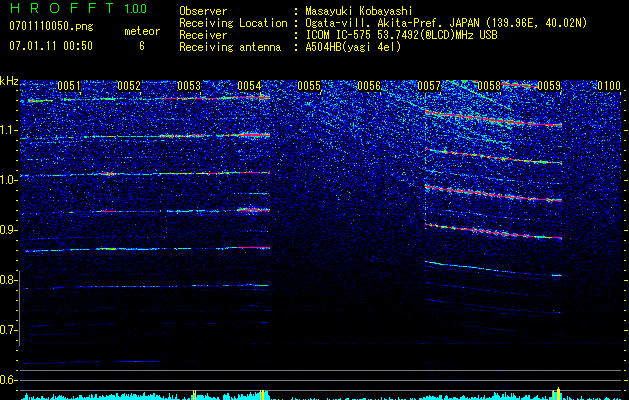Select the A504HB(yagi 4el) antenna text
Viewport: 629px width, 400px height.
(x=353, y=47)
